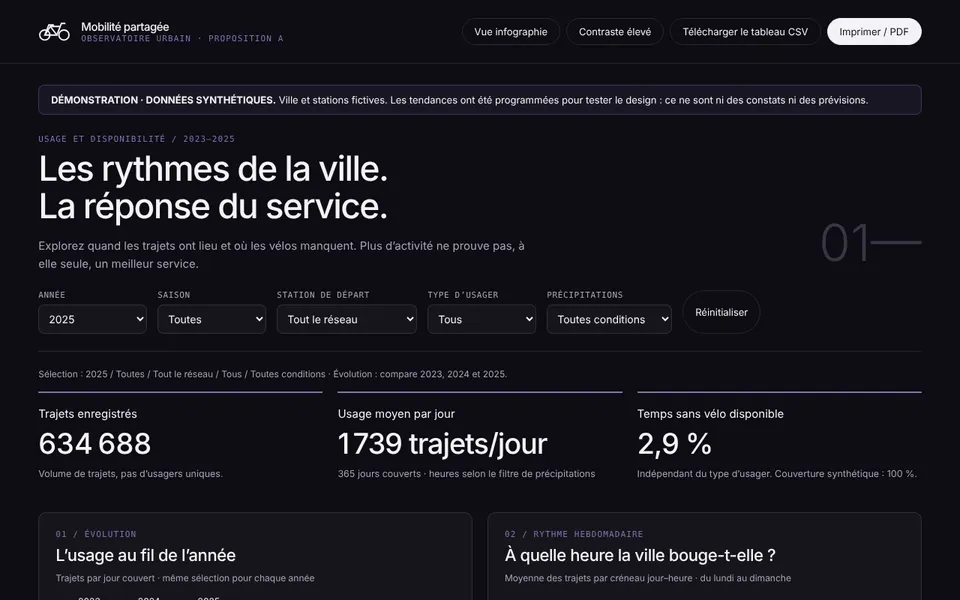This screenshot has width=960, height=600.
Task: Click the heading À quelle heure la ville bouge-t-elle ?
Action: point(640,555)
